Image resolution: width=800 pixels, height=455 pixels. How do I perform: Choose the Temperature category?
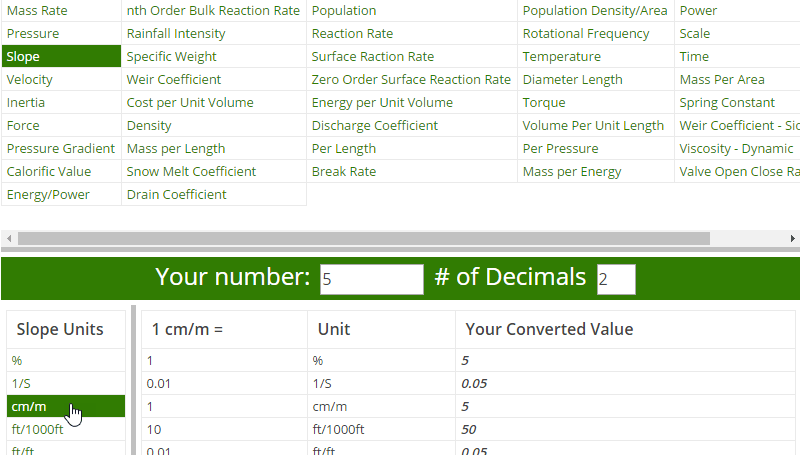tap(562, 57)
